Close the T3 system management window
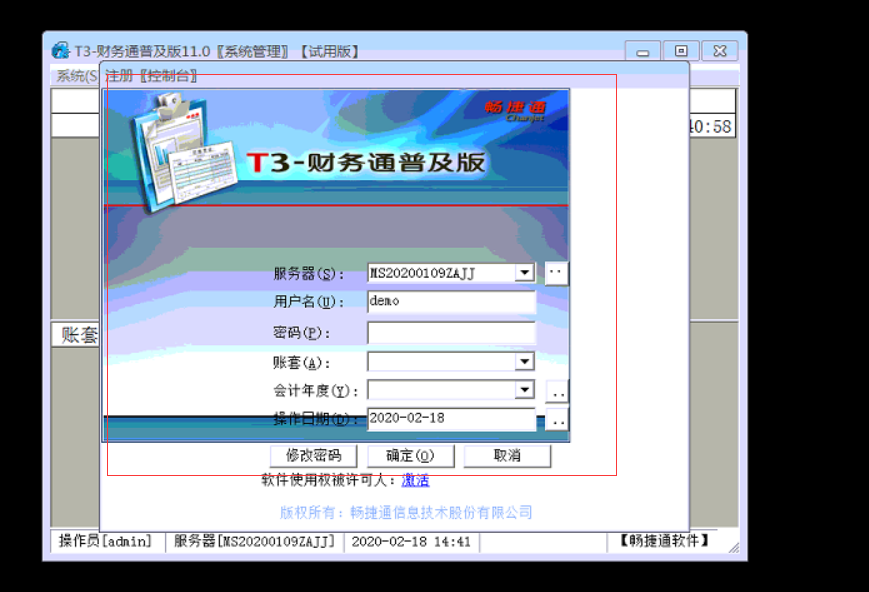The image size is (869, 592). point(720,51)
